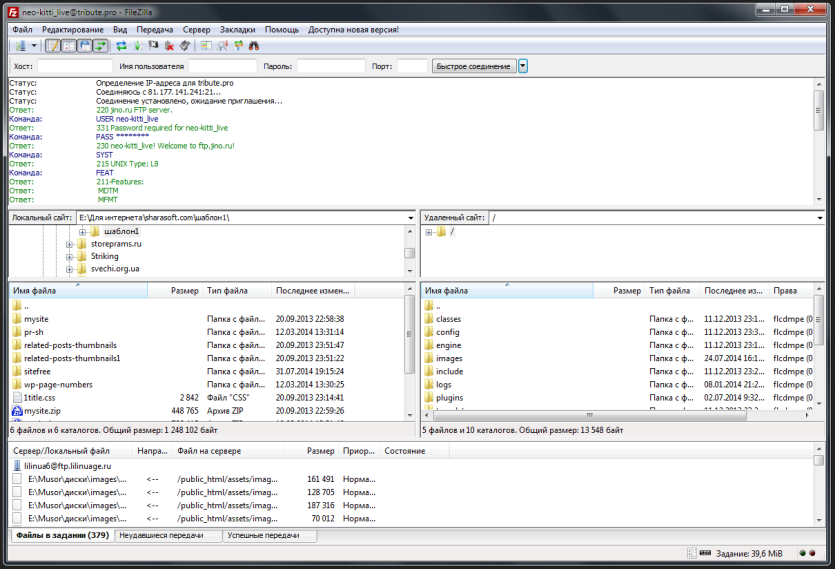Toggle remote directory tree display
Screen dimensions: 835x569
(85, 46)
